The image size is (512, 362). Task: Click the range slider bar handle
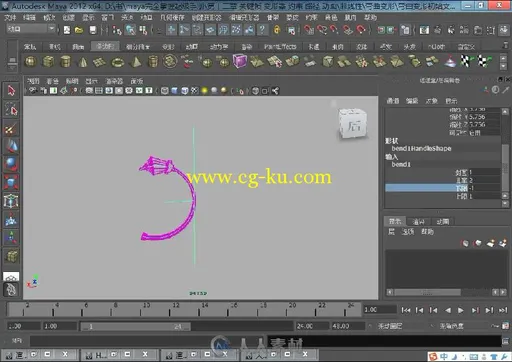coord(136,327)
